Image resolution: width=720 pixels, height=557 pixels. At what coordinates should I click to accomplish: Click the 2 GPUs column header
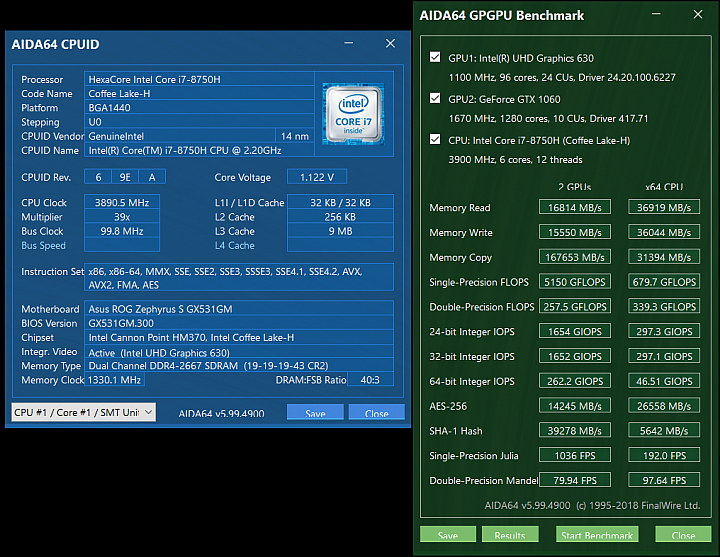coord(575,186)
